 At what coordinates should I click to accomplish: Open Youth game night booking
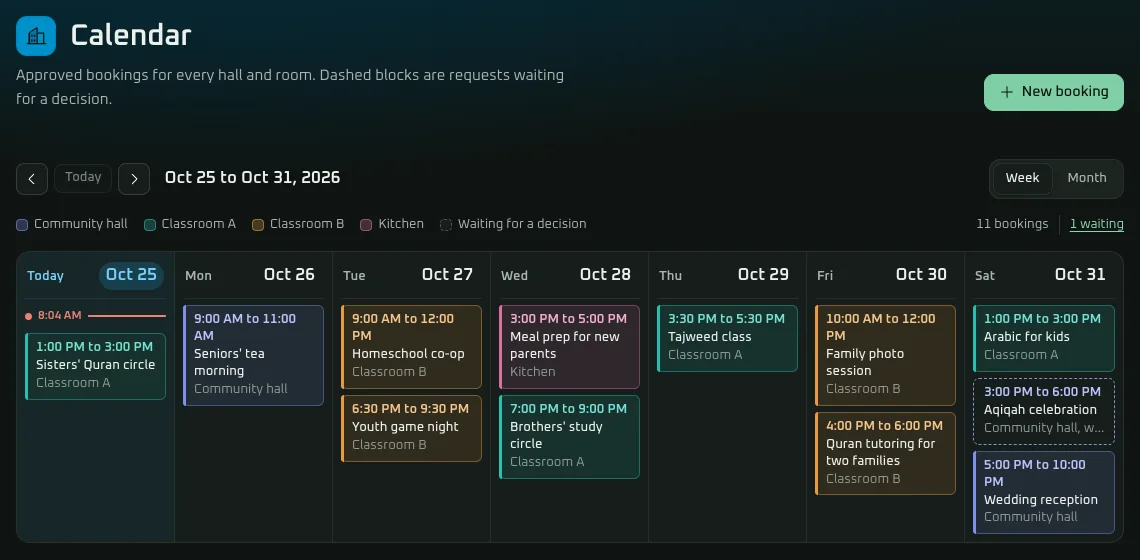point(412,428)
